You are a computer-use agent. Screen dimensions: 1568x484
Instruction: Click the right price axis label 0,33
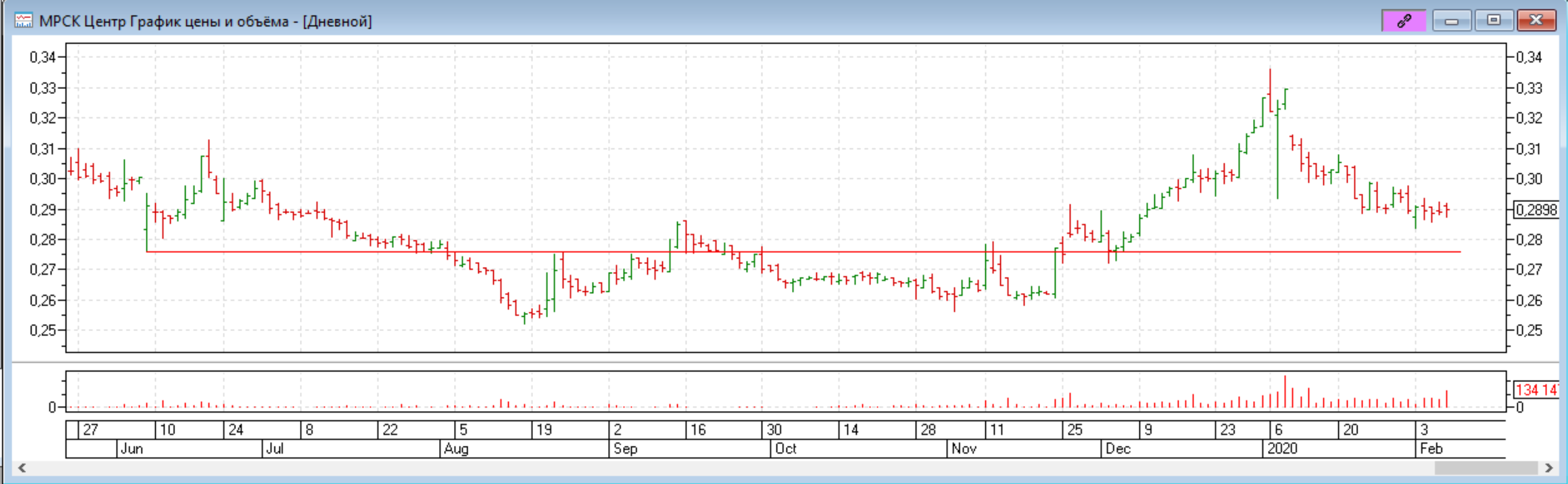(x=1529, y=88)
